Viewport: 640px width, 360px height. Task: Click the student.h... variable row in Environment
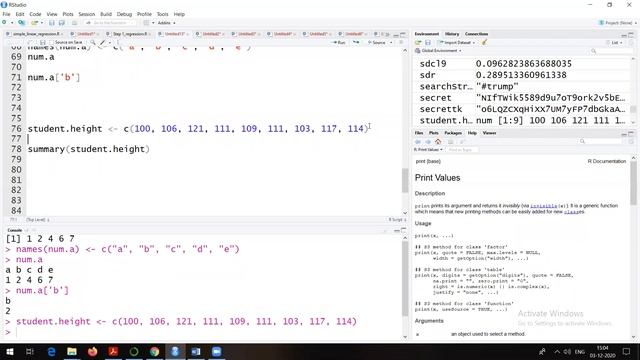(x=522, y=120)
